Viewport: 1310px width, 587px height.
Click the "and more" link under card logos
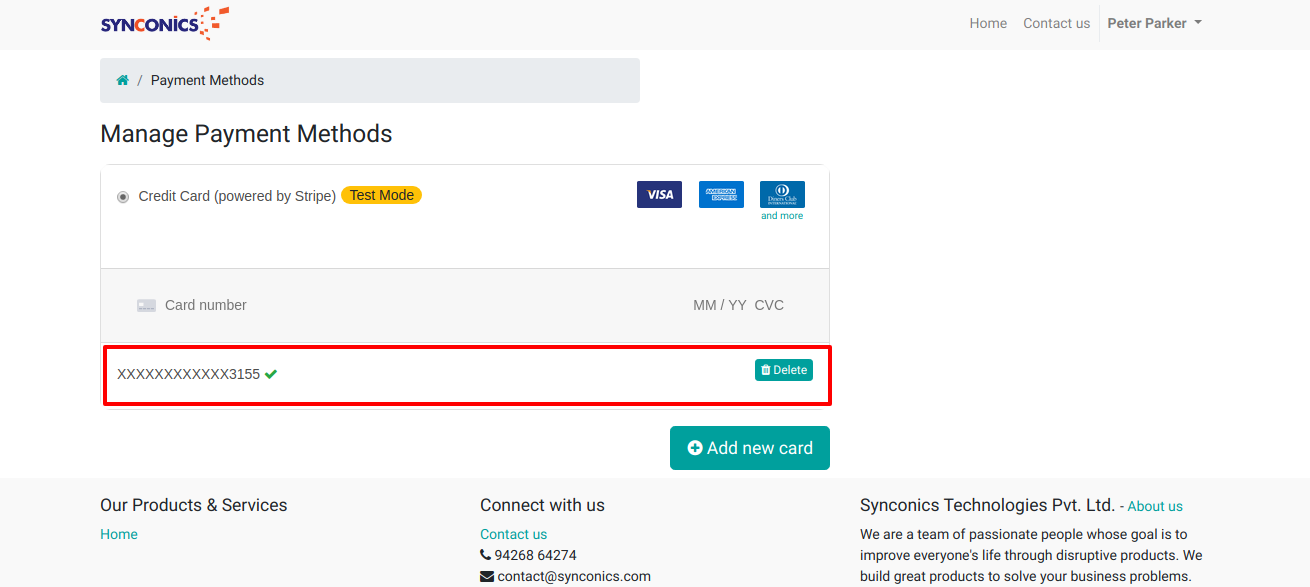click(x=782, y=216)
